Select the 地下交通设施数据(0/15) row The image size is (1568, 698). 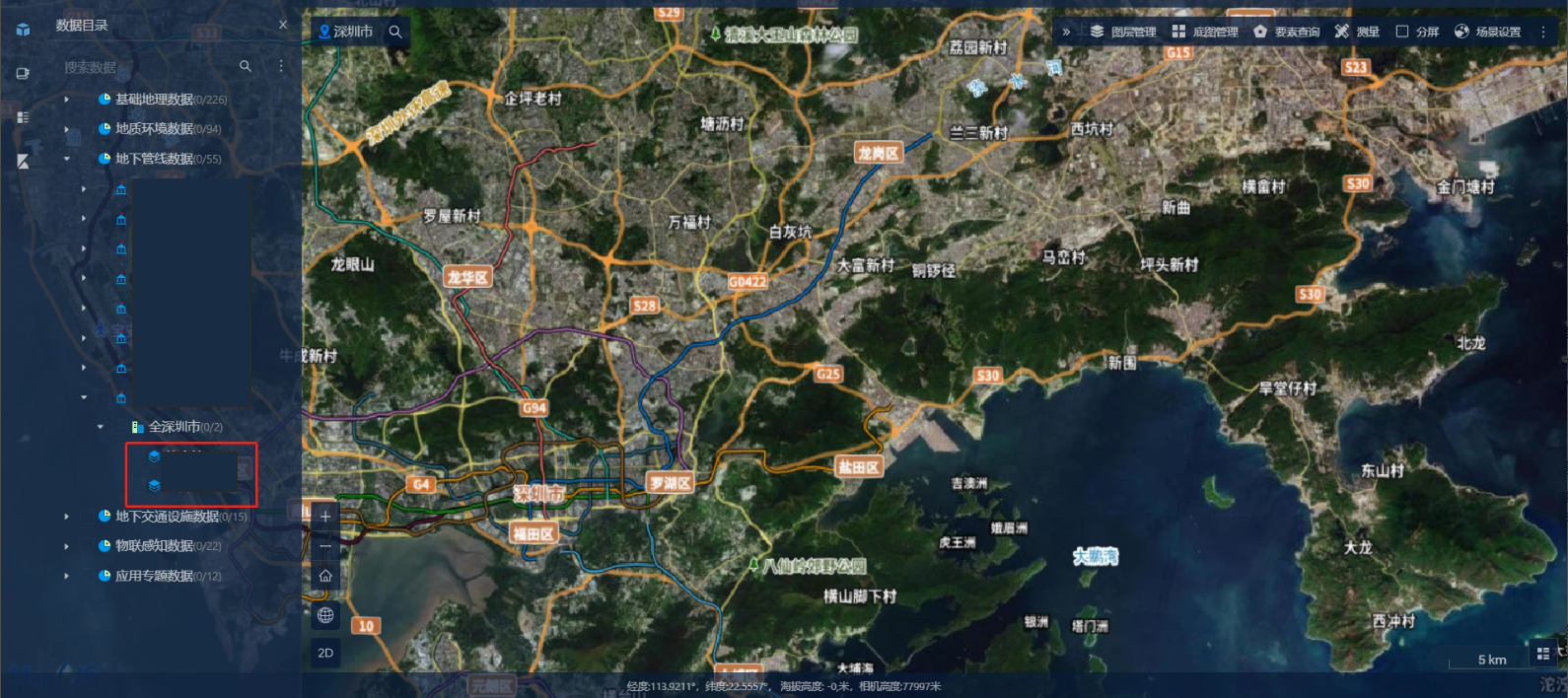click(173, 517)
